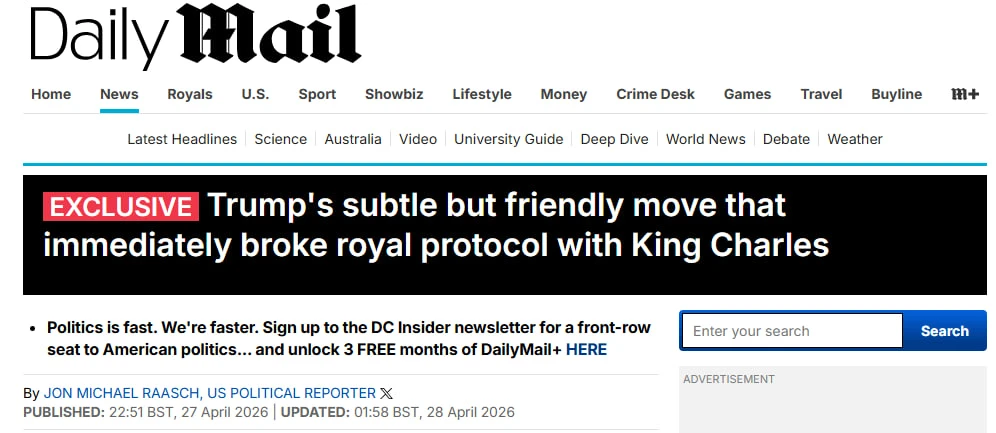996x433 pixels.
Task: Check the Weather link
Action: coord(854,139)
